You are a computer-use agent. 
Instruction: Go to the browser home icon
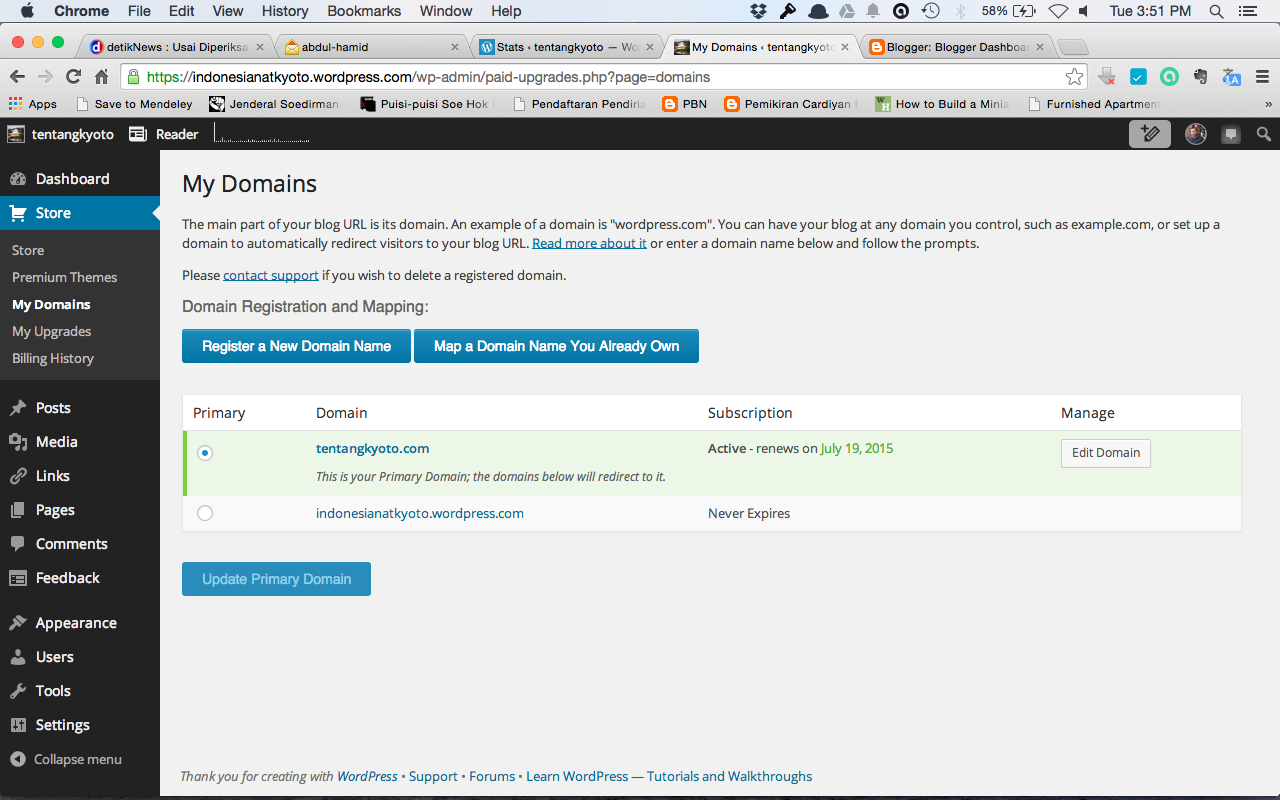[101, 77]
